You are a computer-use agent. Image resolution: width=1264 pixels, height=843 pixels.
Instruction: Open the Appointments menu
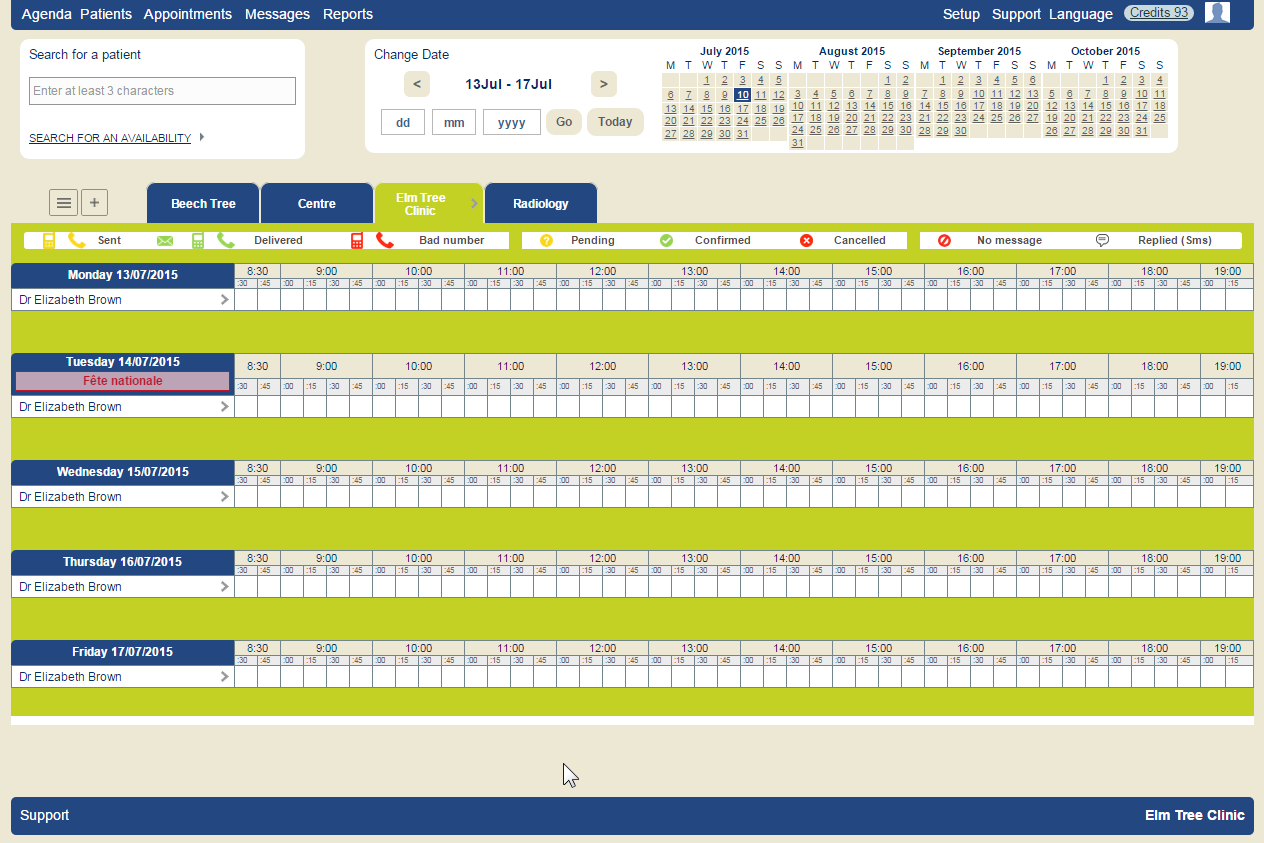tap(187, 14)
